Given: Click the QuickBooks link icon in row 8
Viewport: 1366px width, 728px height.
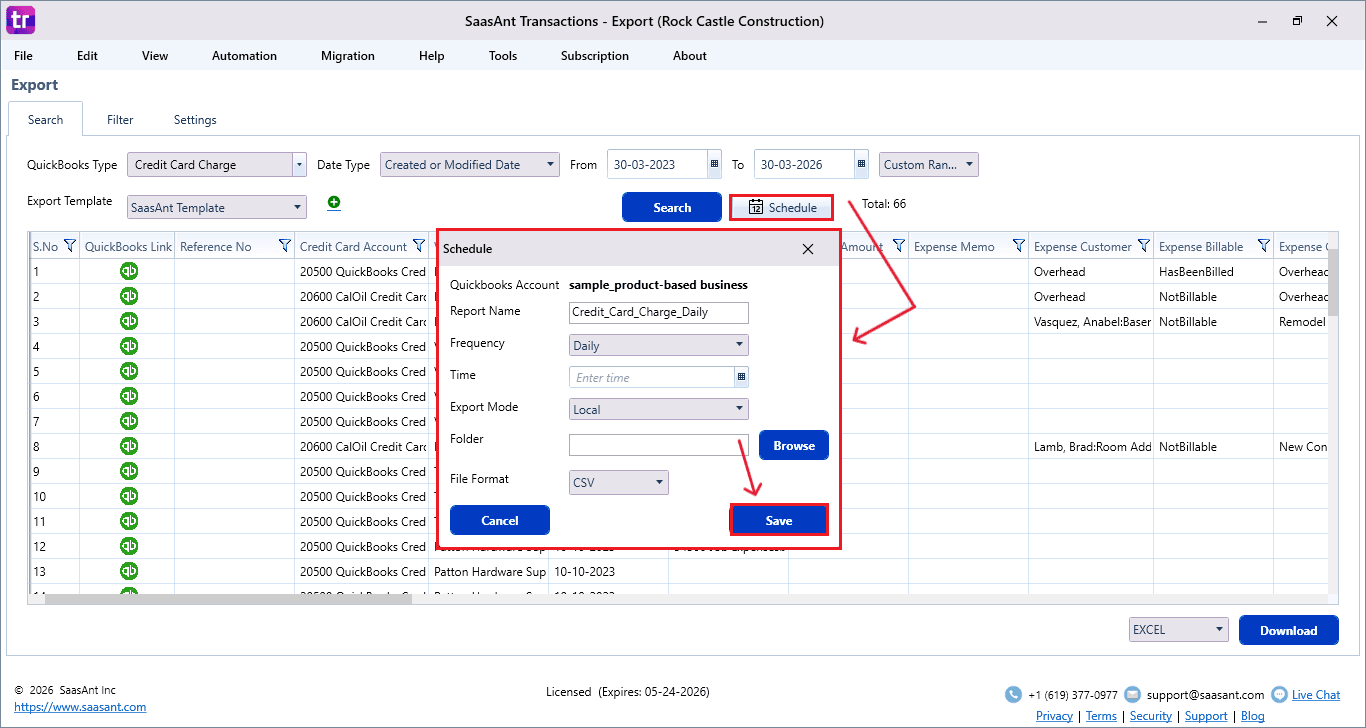Looking at the screenshot, I should 129,446.
